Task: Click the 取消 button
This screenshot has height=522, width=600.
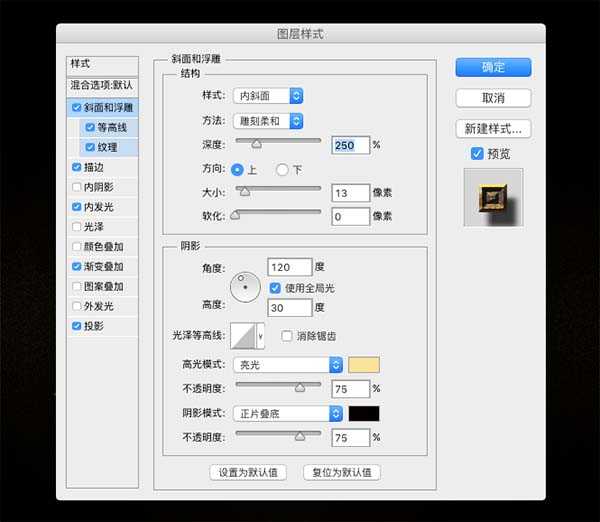Action: tap(493, 98)
